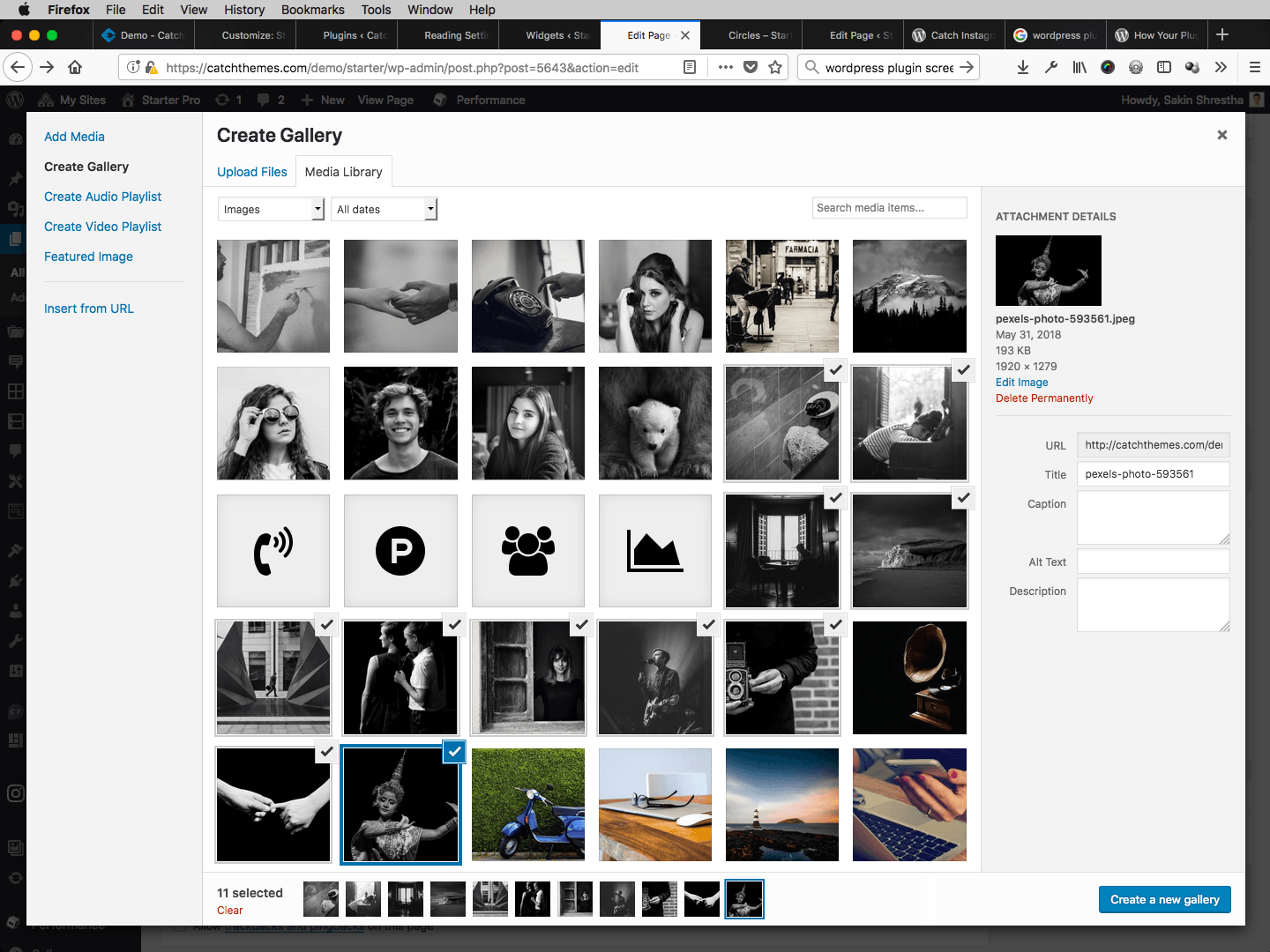The width and height of the screenshot is (1270, 952).
Task: Open Create Audio Playlist
Action: pos(103,197)
